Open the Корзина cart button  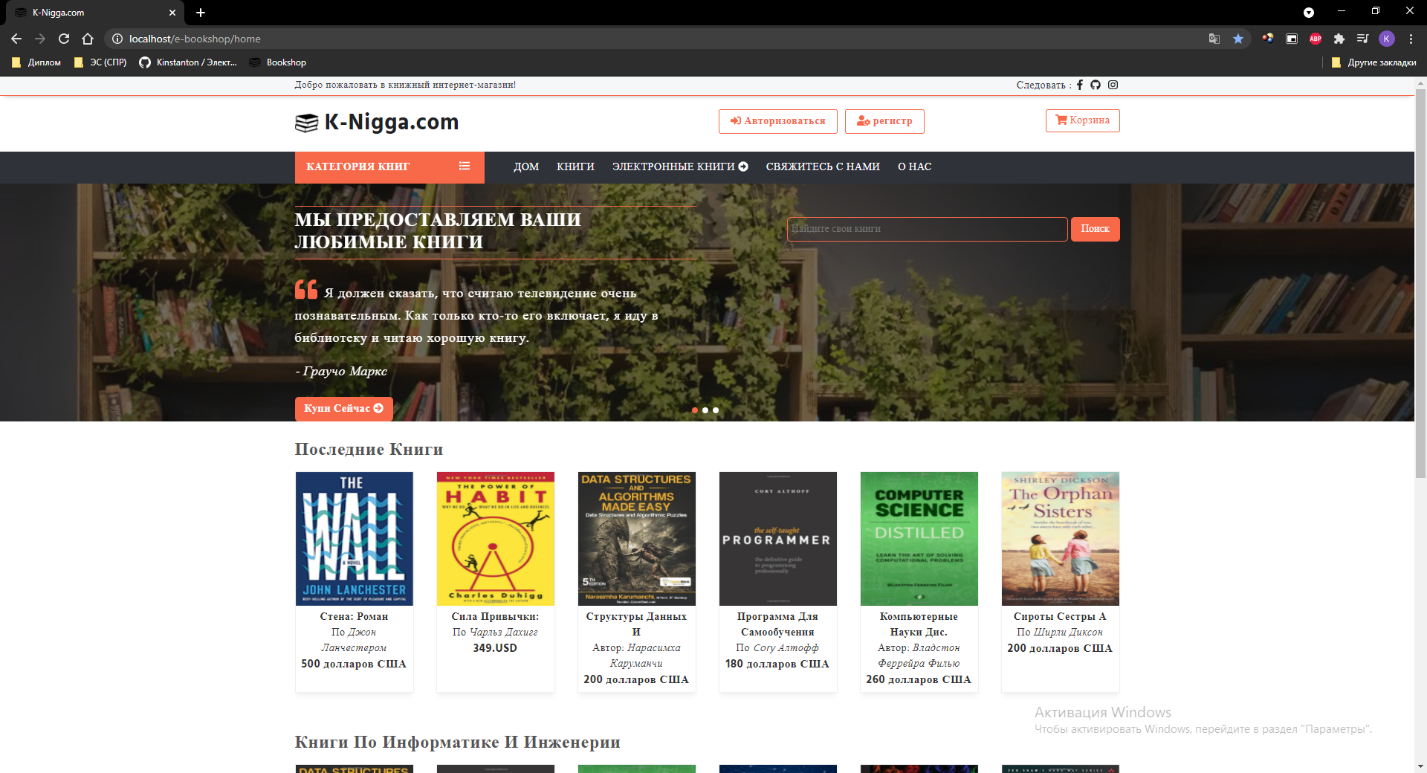click(1083, 120)
